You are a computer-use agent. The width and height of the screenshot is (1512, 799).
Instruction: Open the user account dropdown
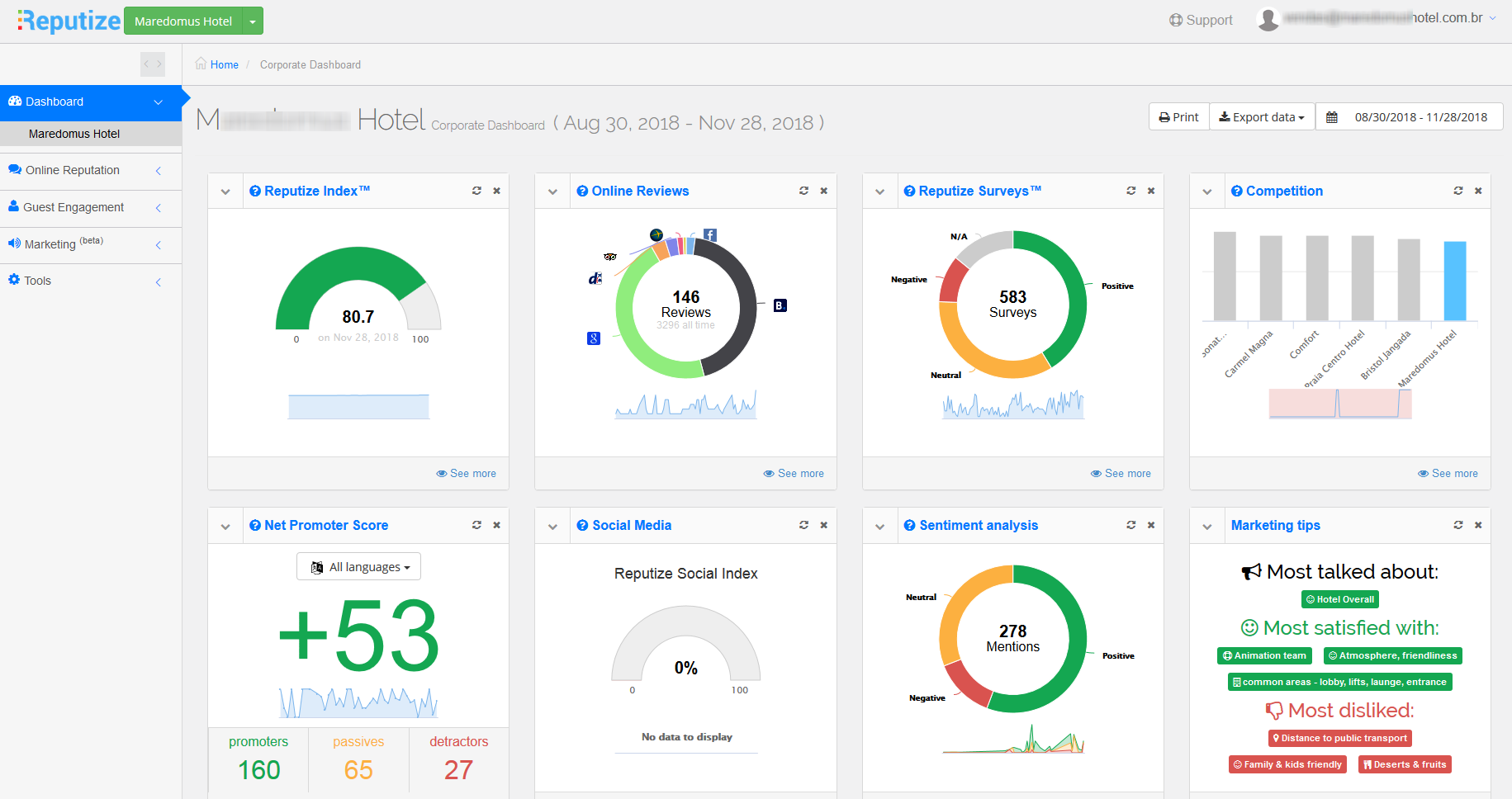click(x=1492, y=18)
